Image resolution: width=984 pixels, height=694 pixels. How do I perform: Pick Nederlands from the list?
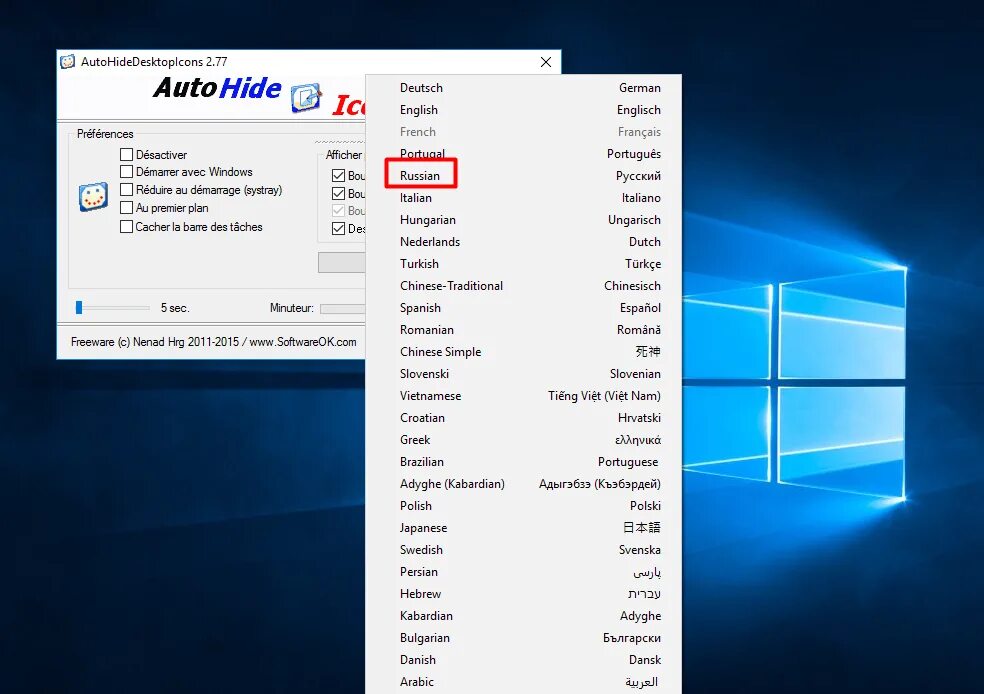pyautogui.click(x=523, y=242)
